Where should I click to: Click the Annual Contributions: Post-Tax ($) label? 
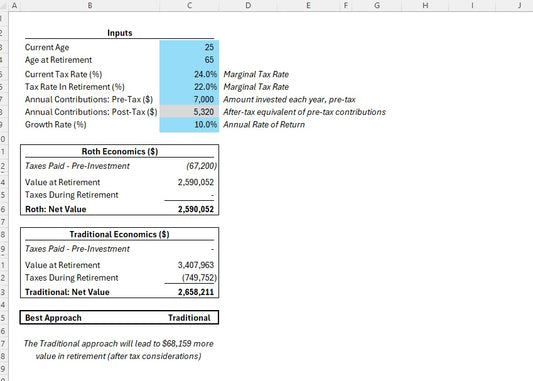(91, 112)
